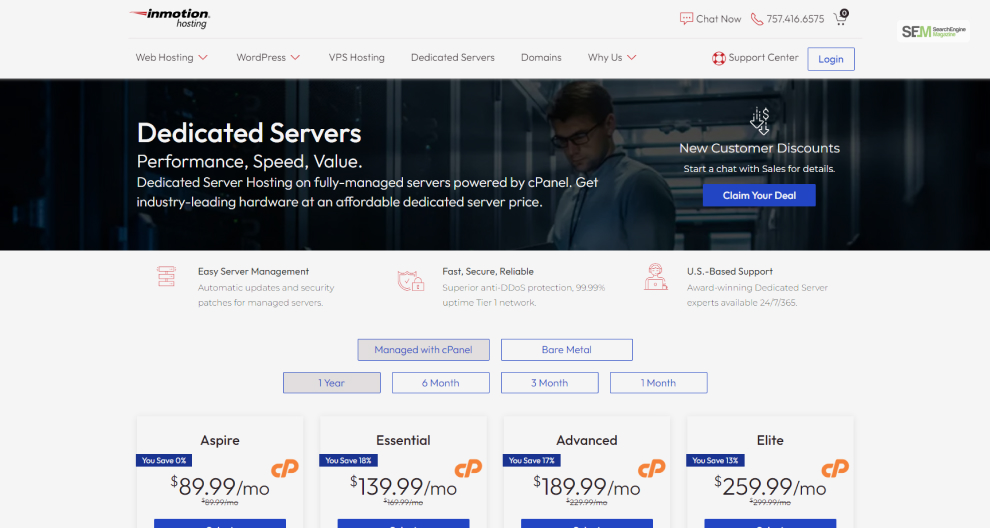Click the struck-through $169.99/mo price

click(x=403, y=503)
